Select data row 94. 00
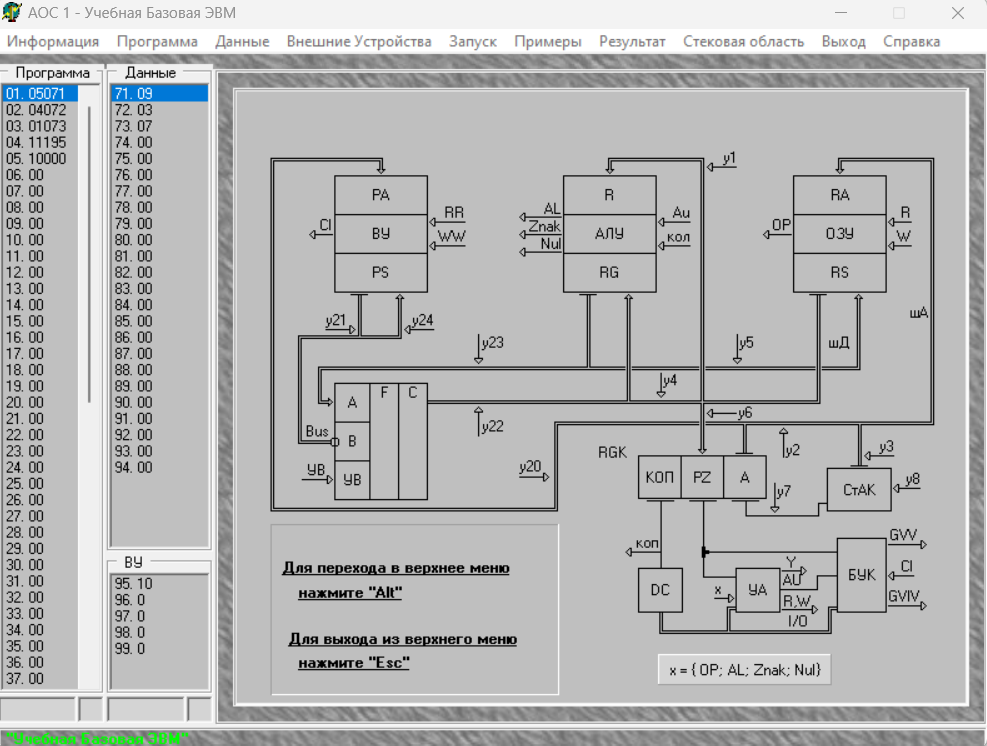987x746 pixels. tap(160, 468)
